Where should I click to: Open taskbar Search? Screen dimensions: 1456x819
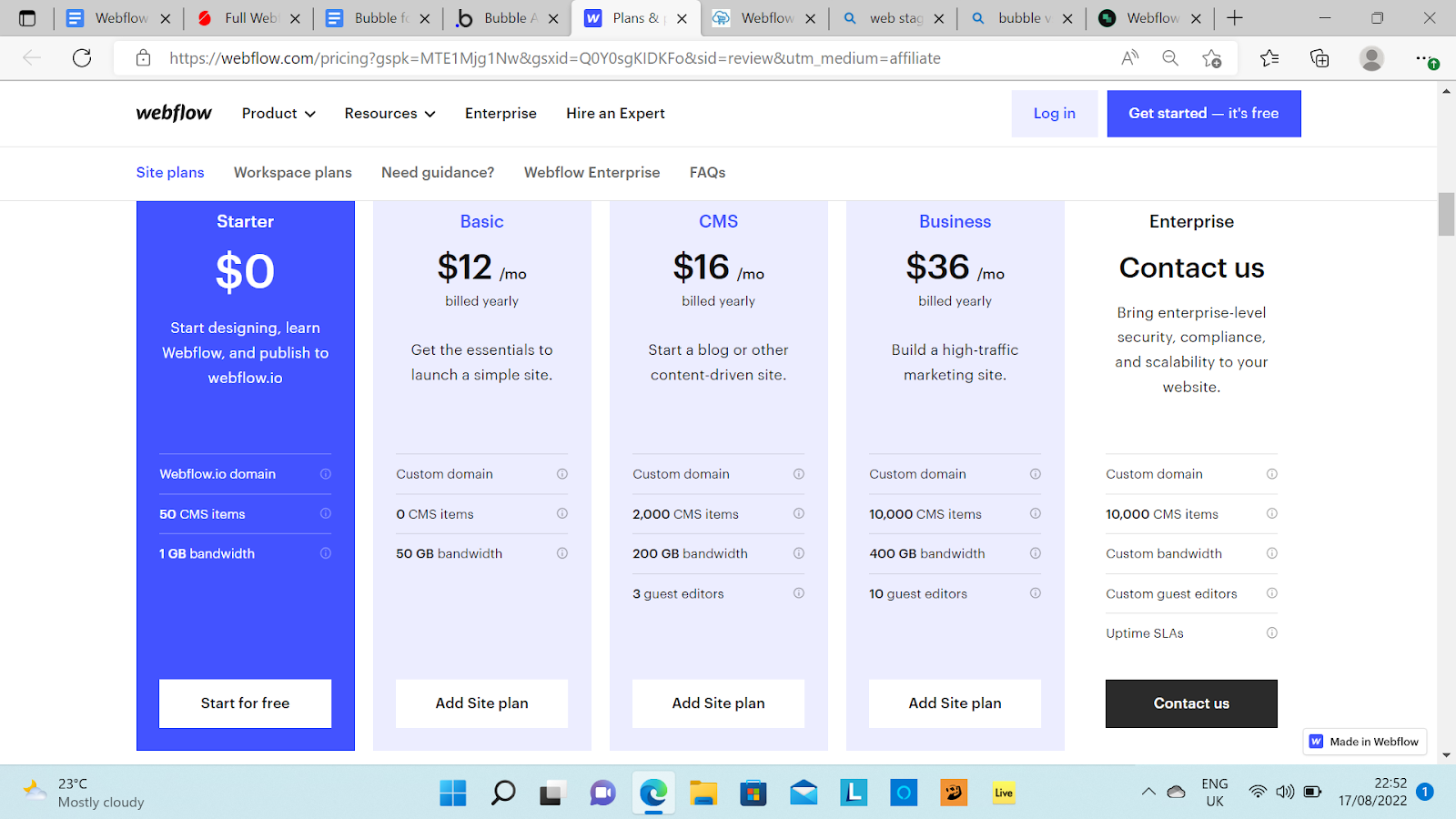503,793
